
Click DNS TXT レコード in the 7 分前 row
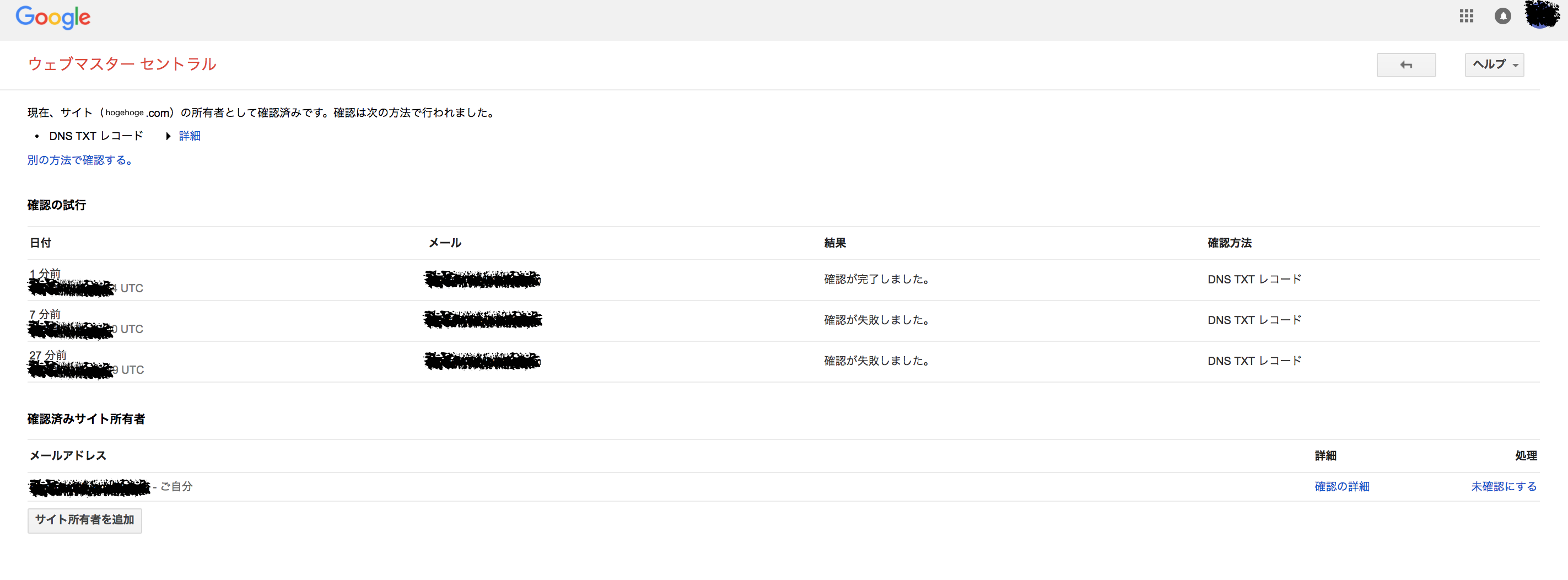(x=1254, y=320)
